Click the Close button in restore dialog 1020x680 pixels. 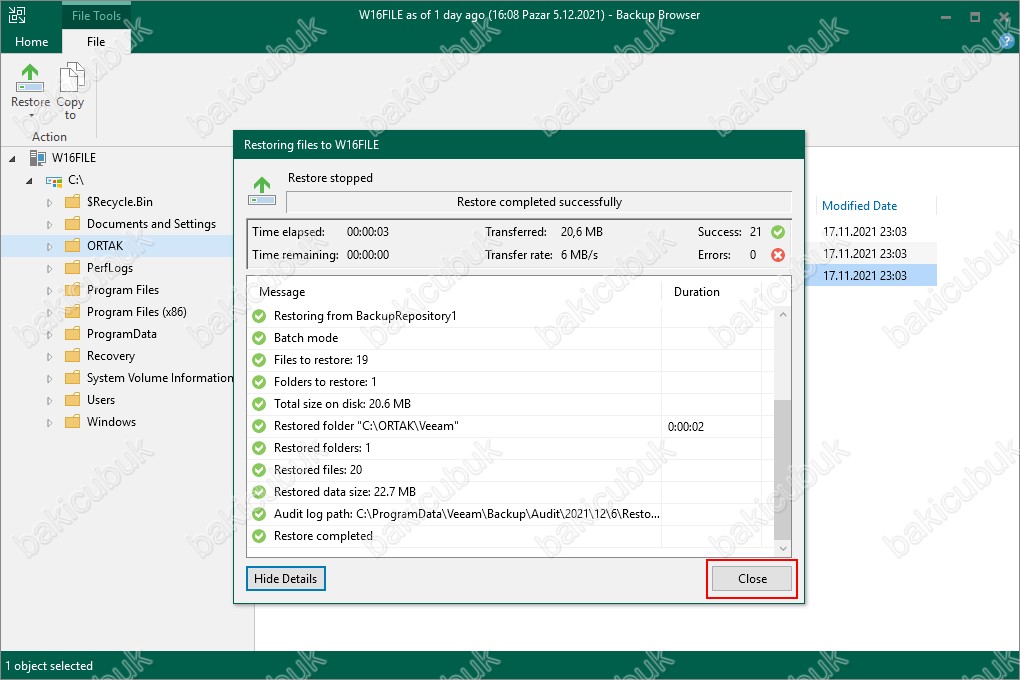point(752,578)
